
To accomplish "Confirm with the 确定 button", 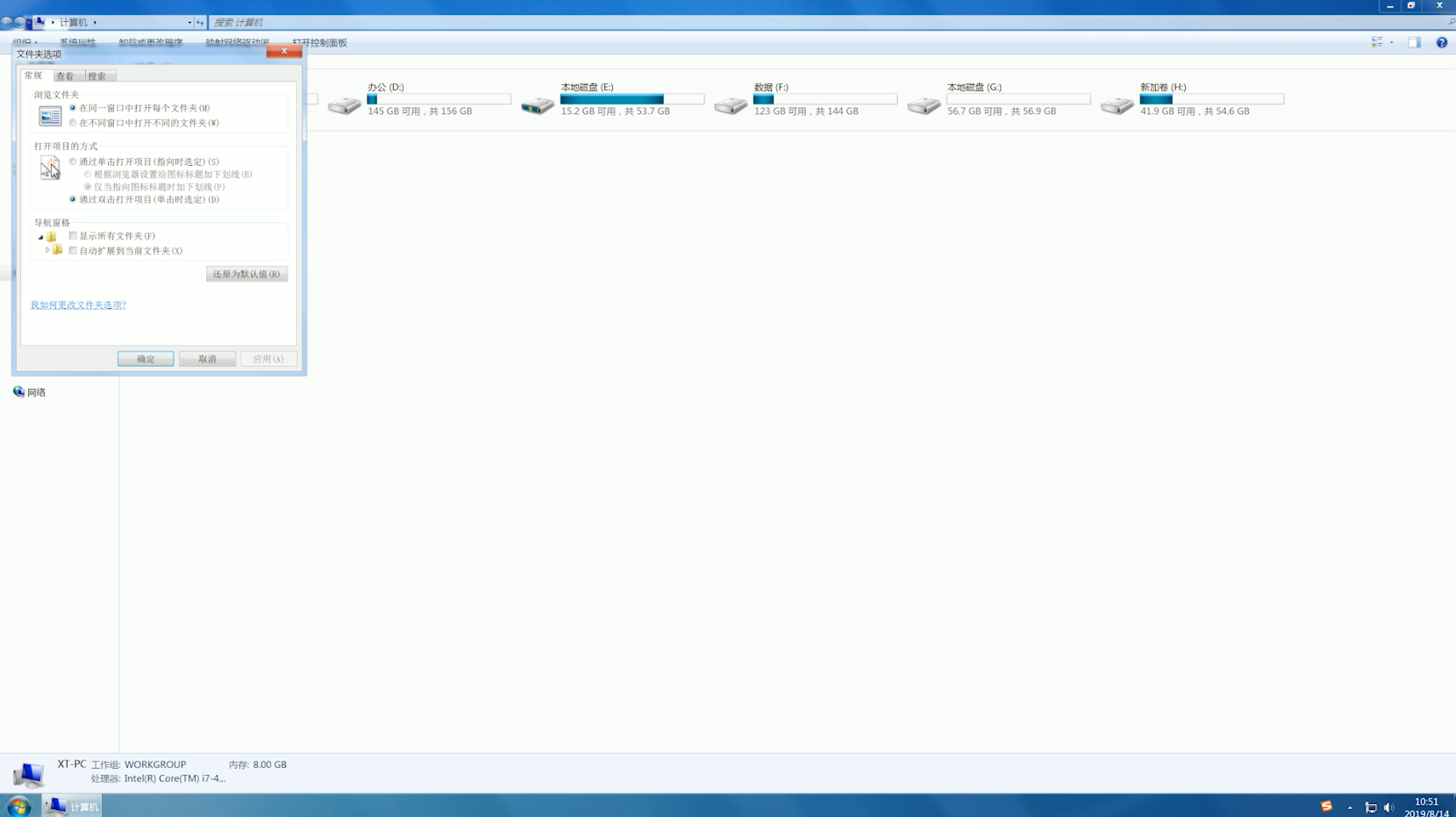I will pos(146,359).
